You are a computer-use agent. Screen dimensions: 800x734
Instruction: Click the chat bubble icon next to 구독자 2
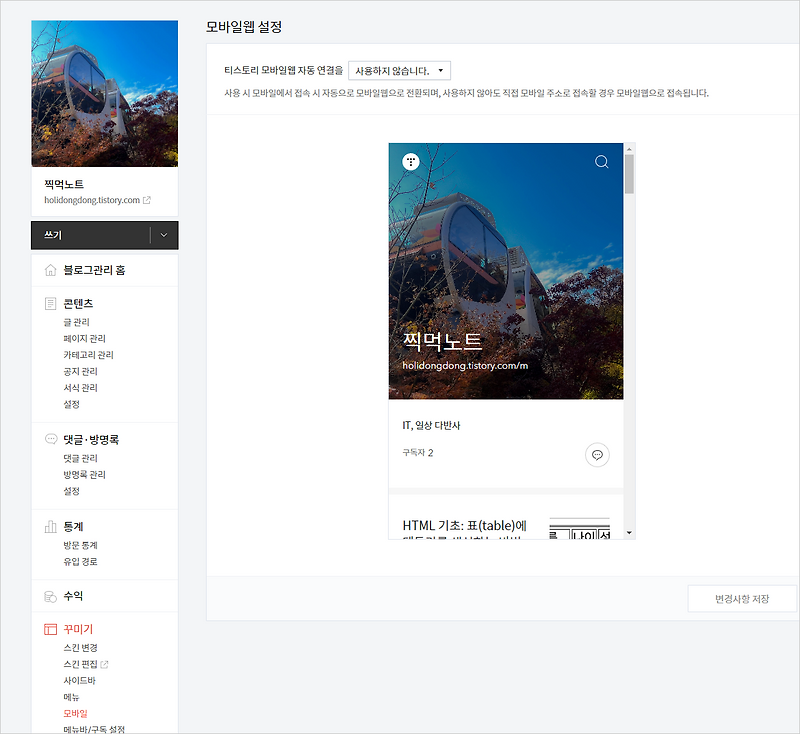pos(597,454)
